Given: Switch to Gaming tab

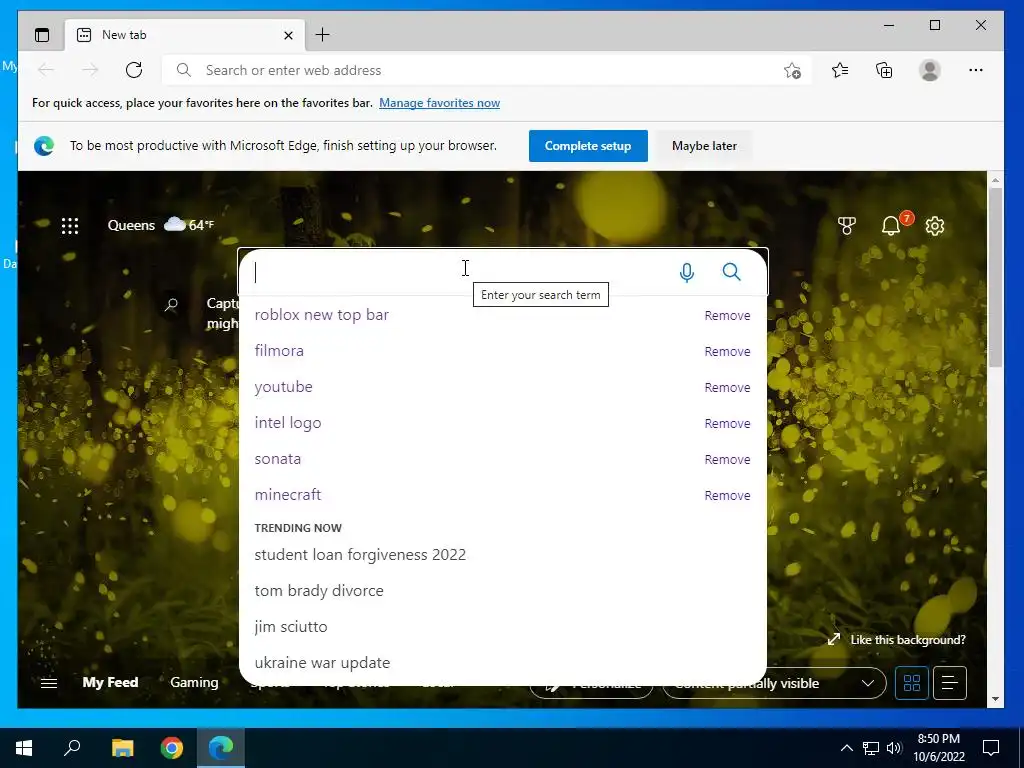Looking at the screenshot, I should (x=194, y=682).
